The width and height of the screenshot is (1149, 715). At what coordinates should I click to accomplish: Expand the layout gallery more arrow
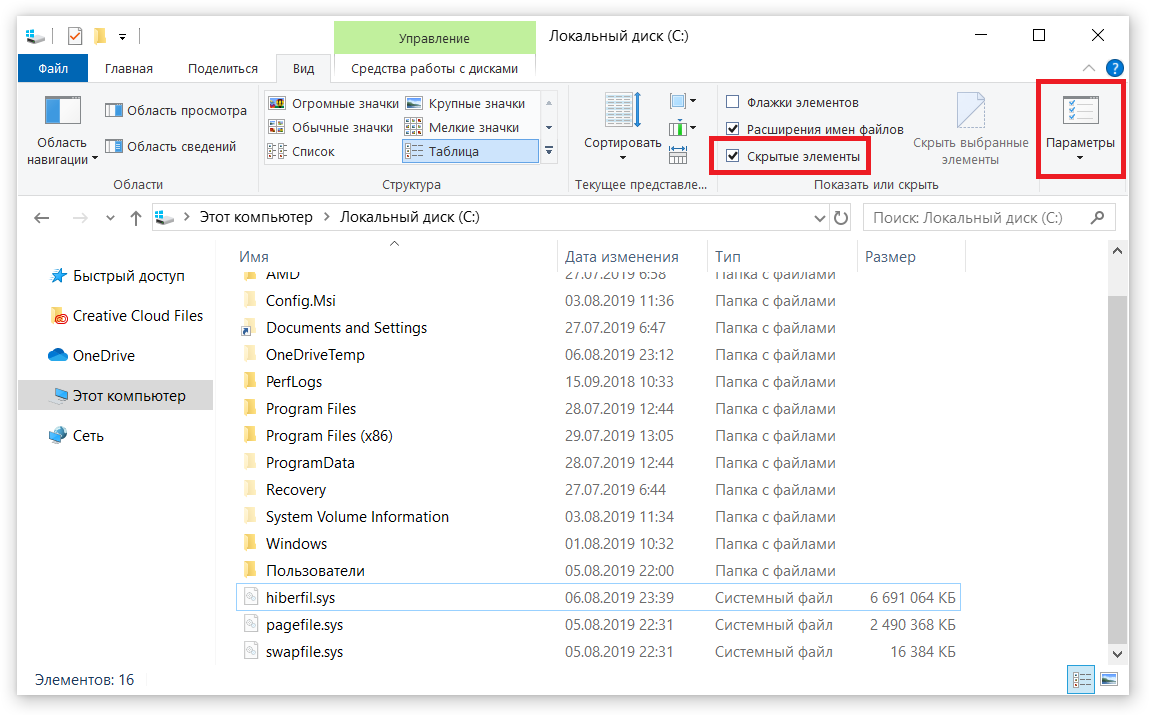pos(548,151)
